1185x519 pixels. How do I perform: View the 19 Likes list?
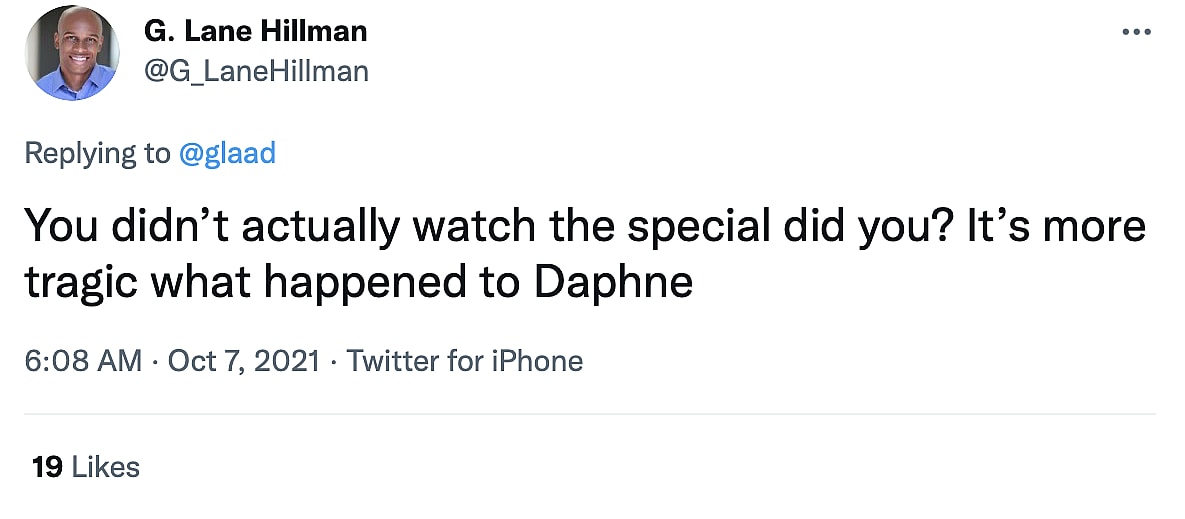[x=86, y=466]
